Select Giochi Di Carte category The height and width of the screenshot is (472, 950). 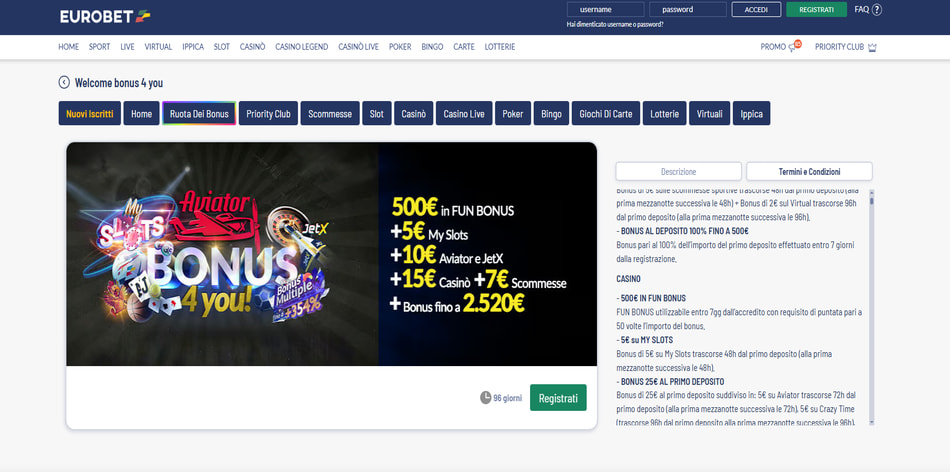pos(606,113)
